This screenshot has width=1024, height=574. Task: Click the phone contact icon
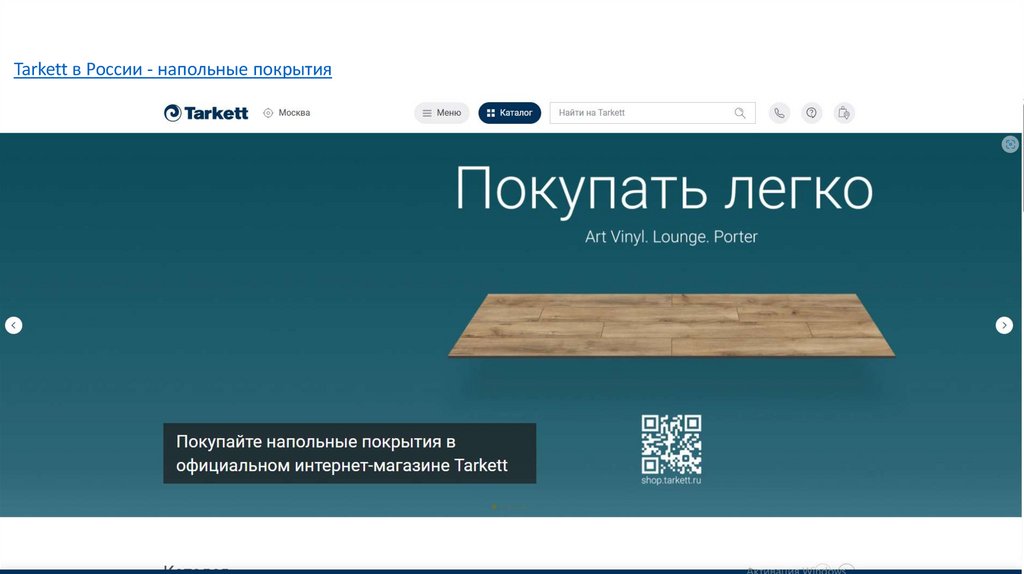[x=779, y=113]
